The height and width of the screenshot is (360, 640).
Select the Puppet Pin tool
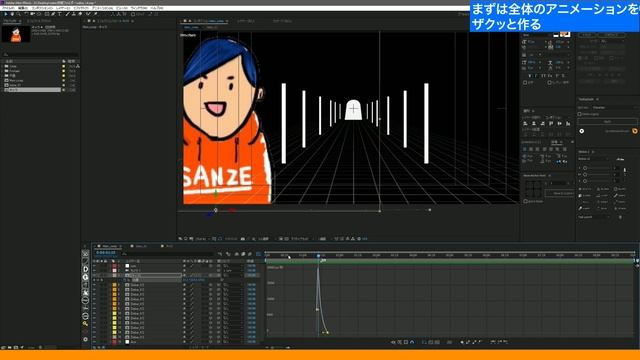[95, 14]
